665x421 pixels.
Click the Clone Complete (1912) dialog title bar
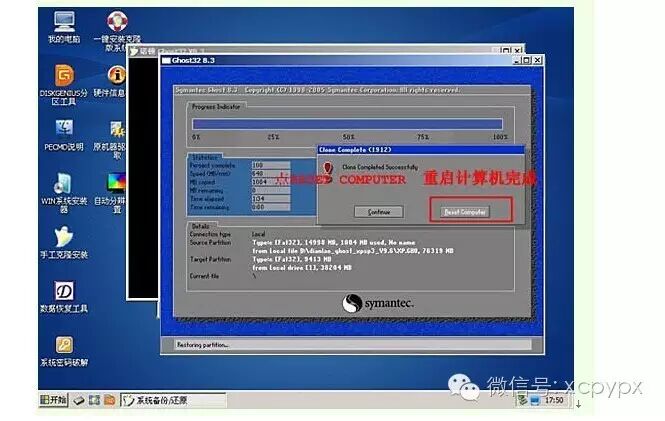coord(421,150)
